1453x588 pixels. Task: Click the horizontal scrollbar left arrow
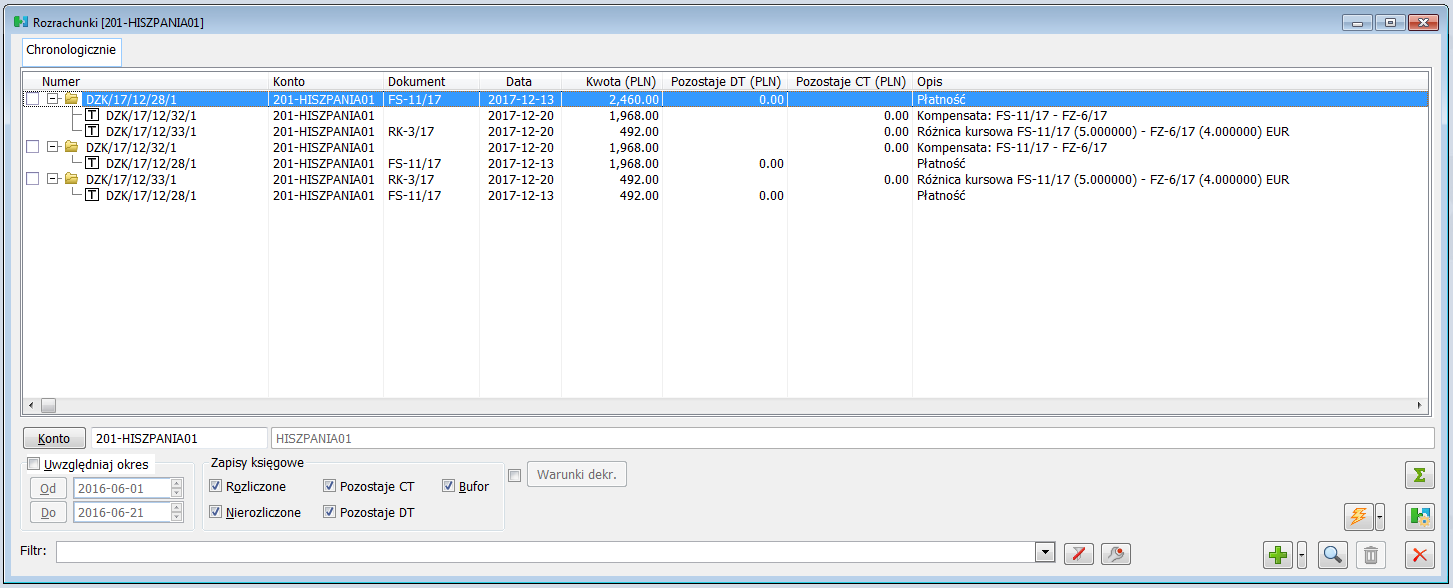(30, 405)
